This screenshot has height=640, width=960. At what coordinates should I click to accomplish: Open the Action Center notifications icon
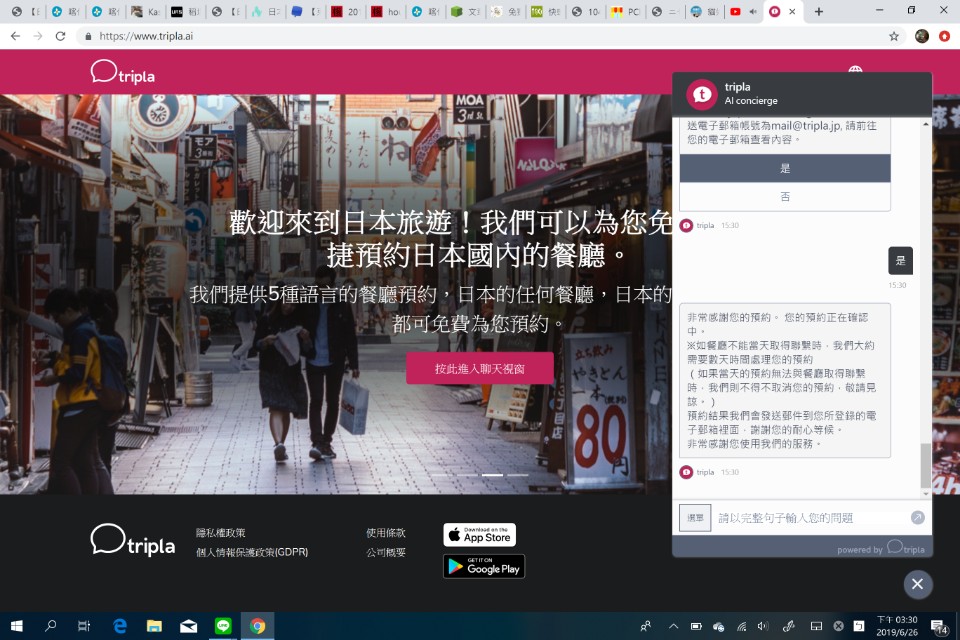938,626
